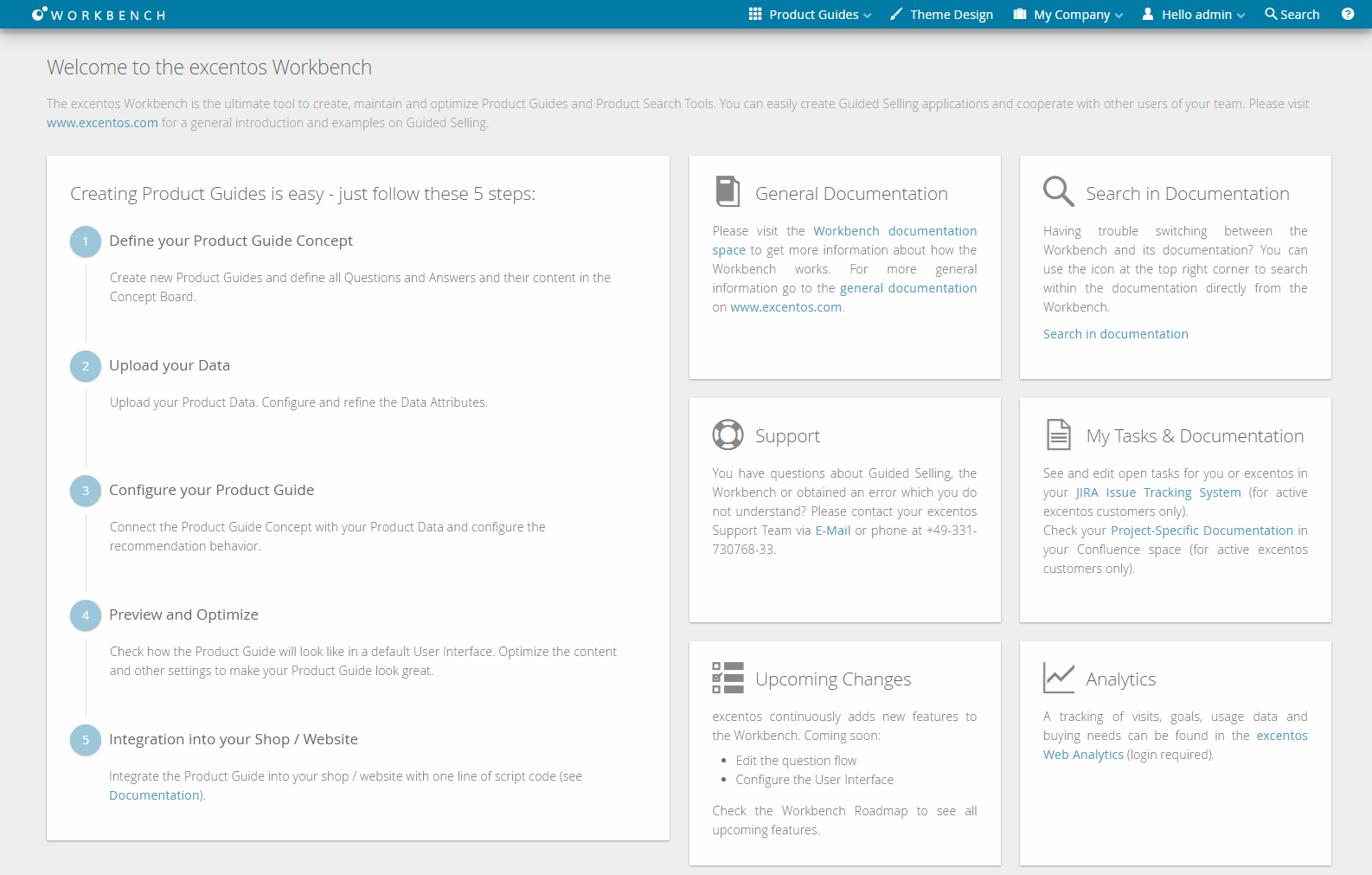The width and height of the screenshot is (1372, 875).
Task: Click the Search in documentation link
Action: coord(1115,334)
